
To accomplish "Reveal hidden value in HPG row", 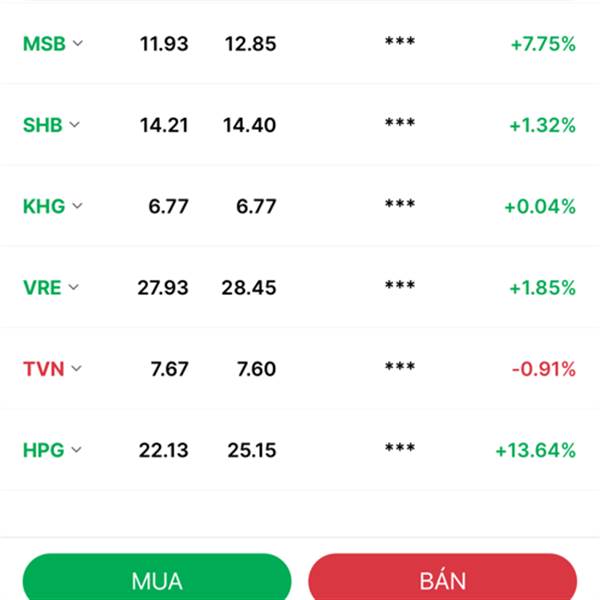I will coord(400,447).
